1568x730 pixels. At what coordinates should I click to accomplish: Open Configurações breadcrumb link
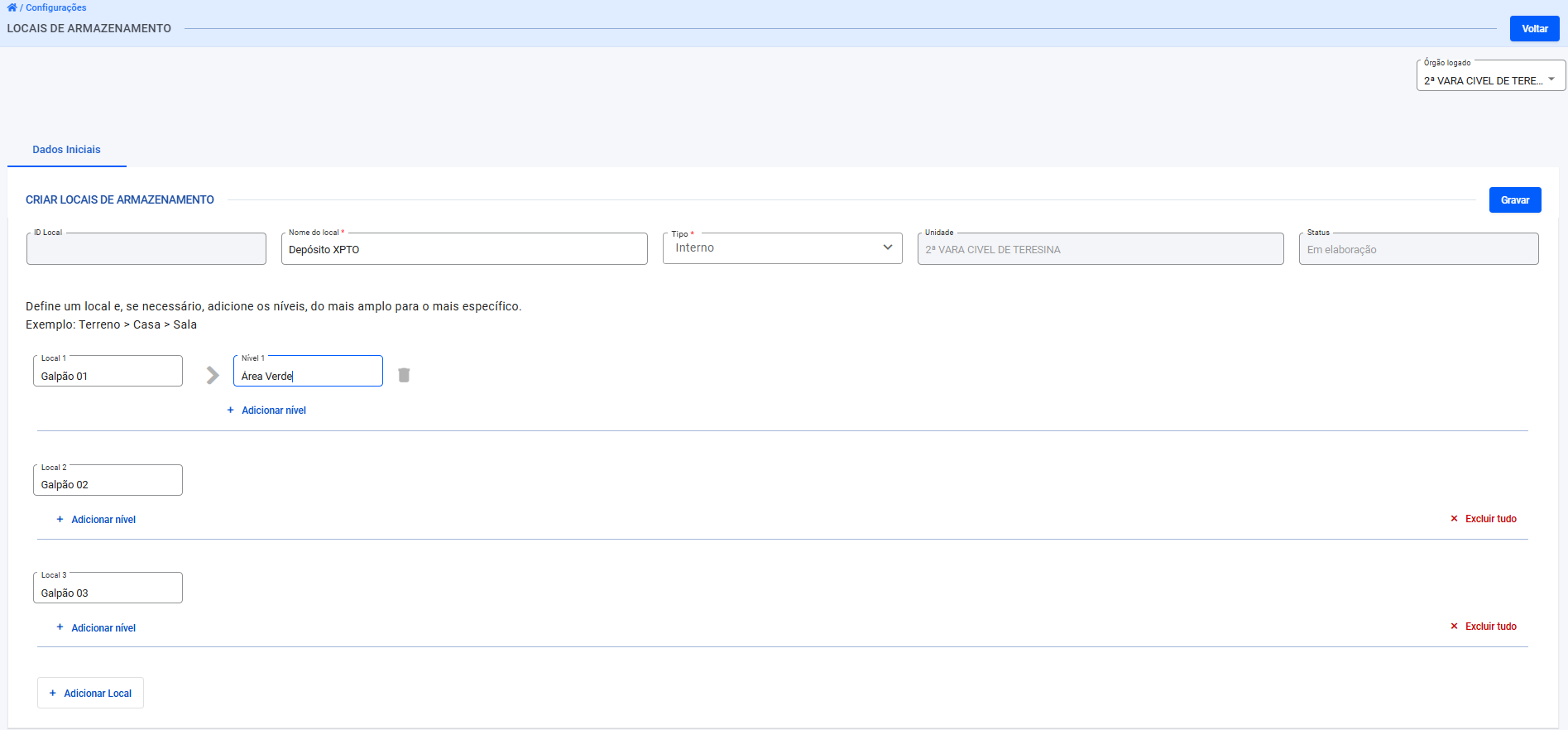tap(55, 7)
